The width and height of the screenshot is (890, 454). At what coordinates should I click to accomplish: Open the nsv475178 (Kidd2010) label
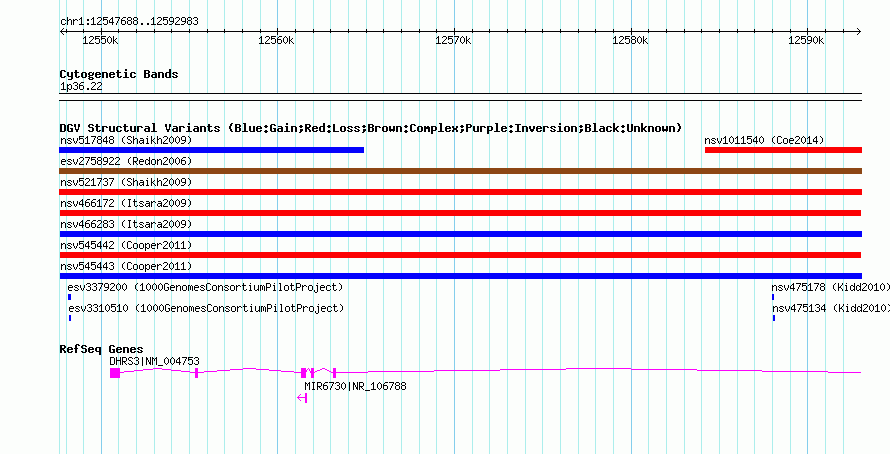click(830, 287)
